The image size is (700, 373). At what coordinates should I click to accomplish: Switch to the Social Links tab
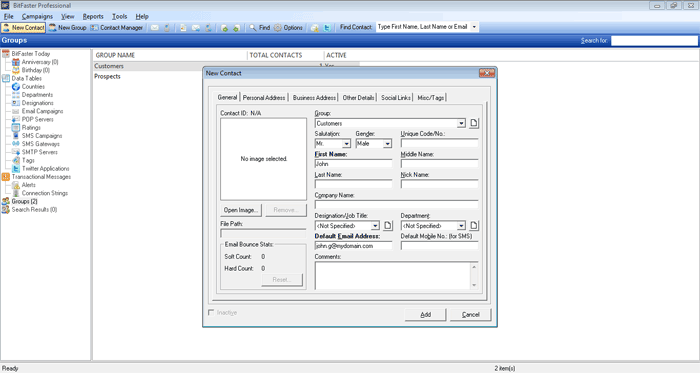(x=396, y=98)
